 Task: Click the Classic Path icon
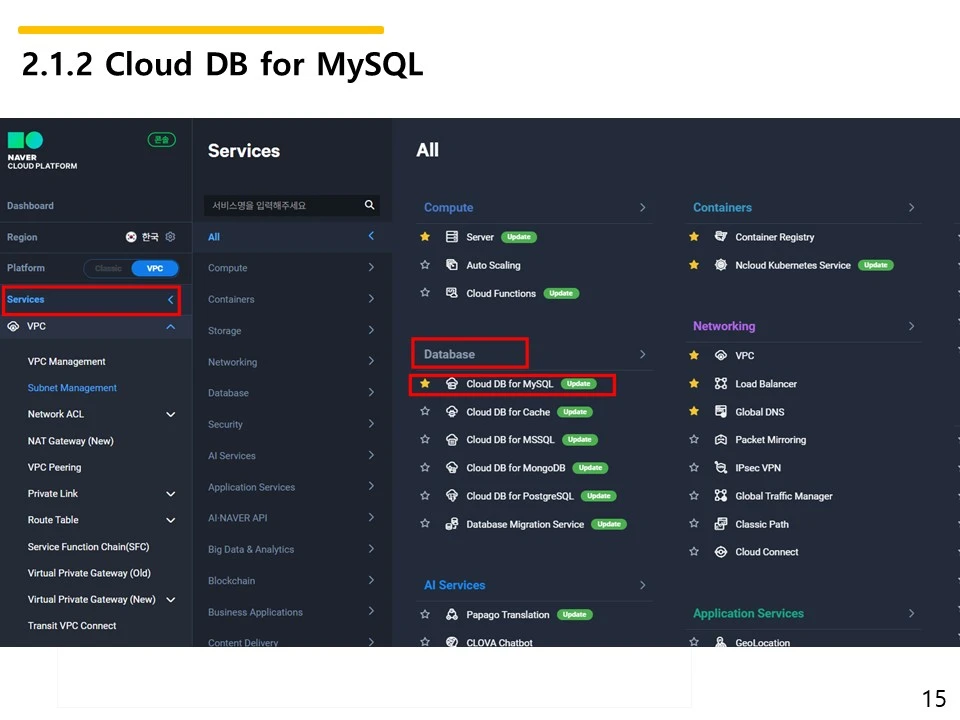click(x=721, y=523)
